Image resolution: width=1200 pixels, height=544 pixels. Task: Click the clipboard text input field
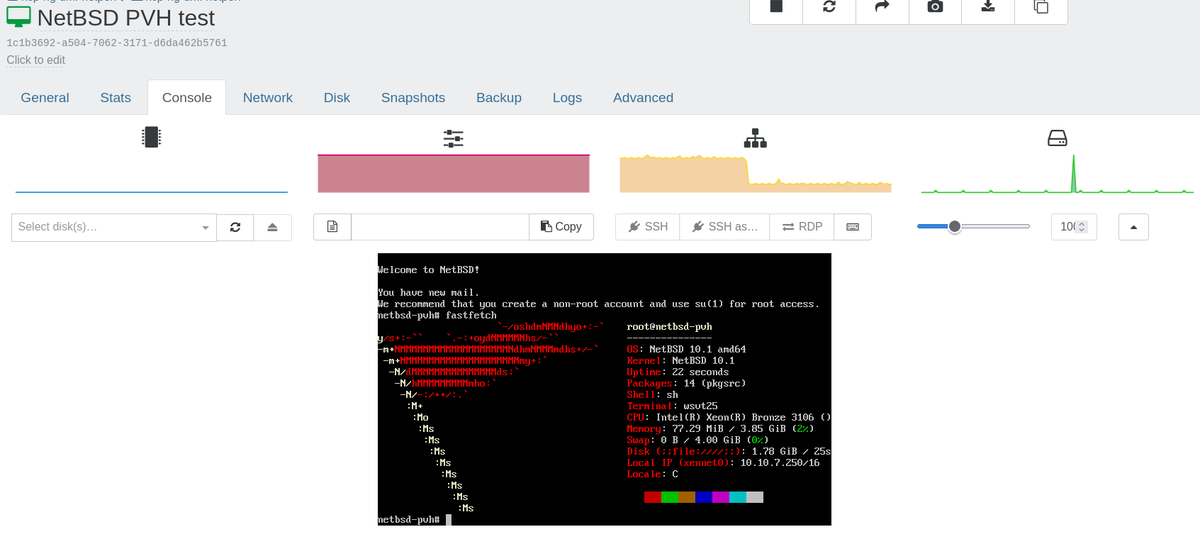(440, 227)
